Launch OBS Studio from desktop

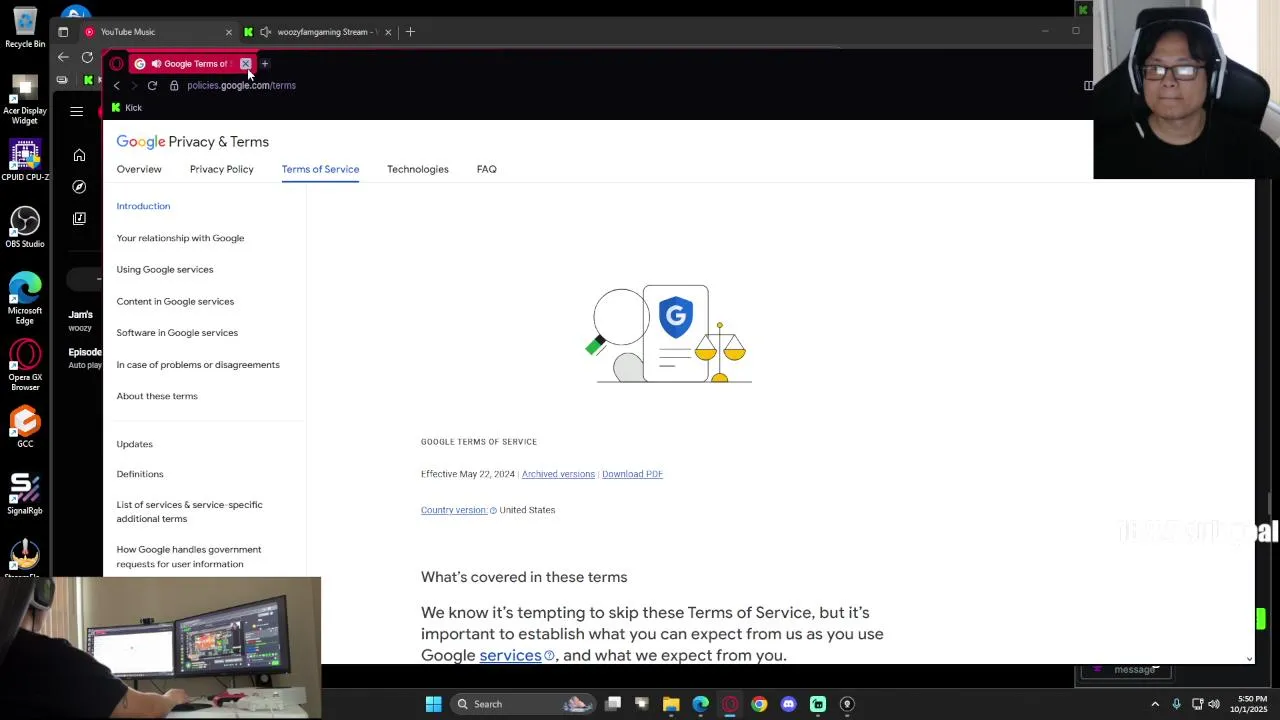click(25, 227)
